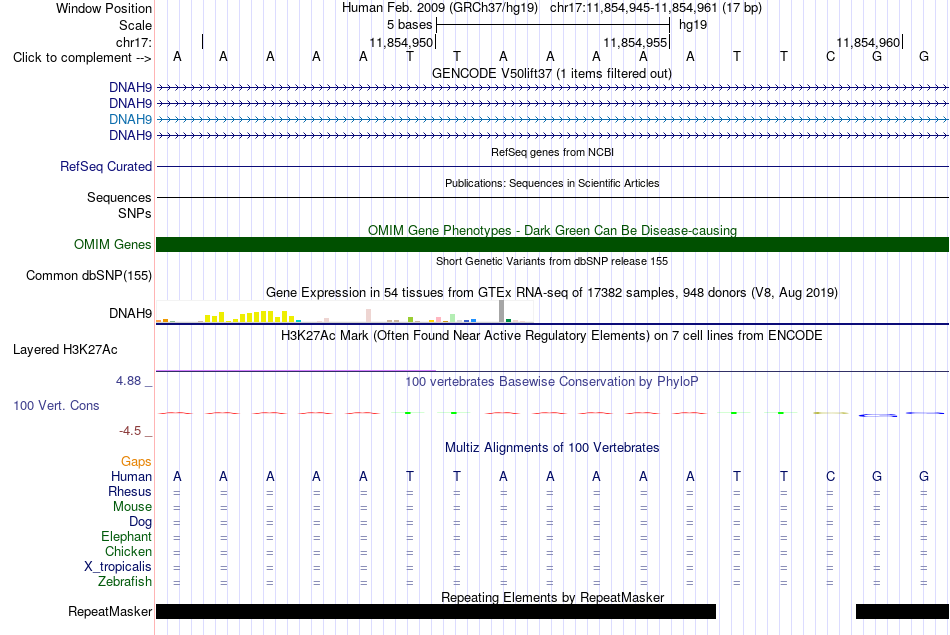Click the purple Layered H3K27Ac signal line
This screenshot has height=635, width=950.
296,371
